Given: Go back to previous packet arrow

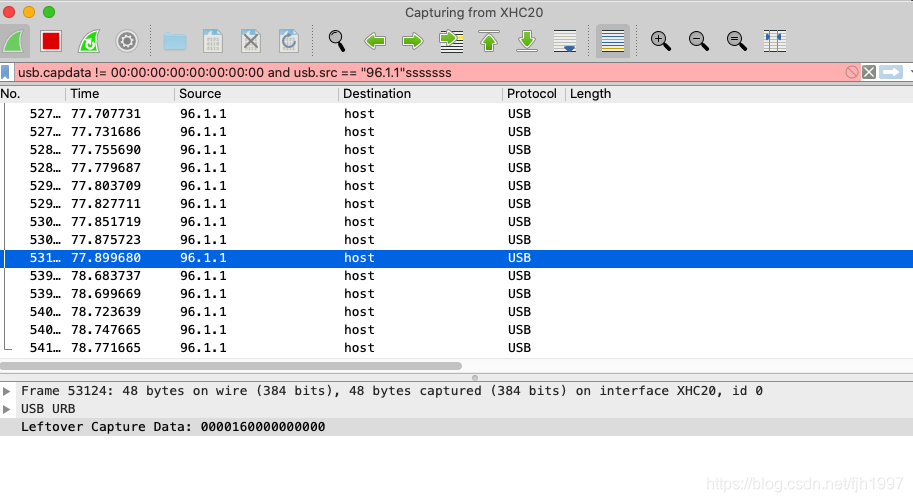Looking at the screenshot, I should pyautogui.click(x=375, y=41).
